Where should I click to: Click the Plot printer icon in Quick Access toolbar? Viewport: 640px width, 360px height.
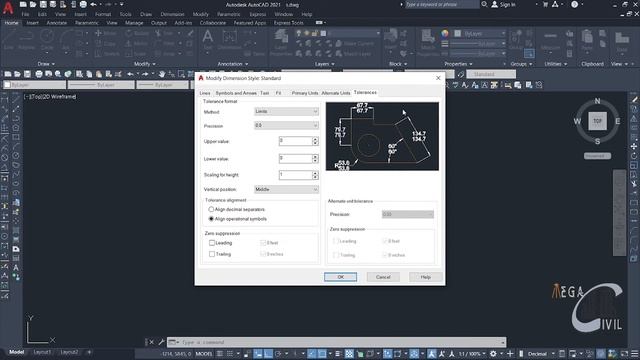coord(83,4)
